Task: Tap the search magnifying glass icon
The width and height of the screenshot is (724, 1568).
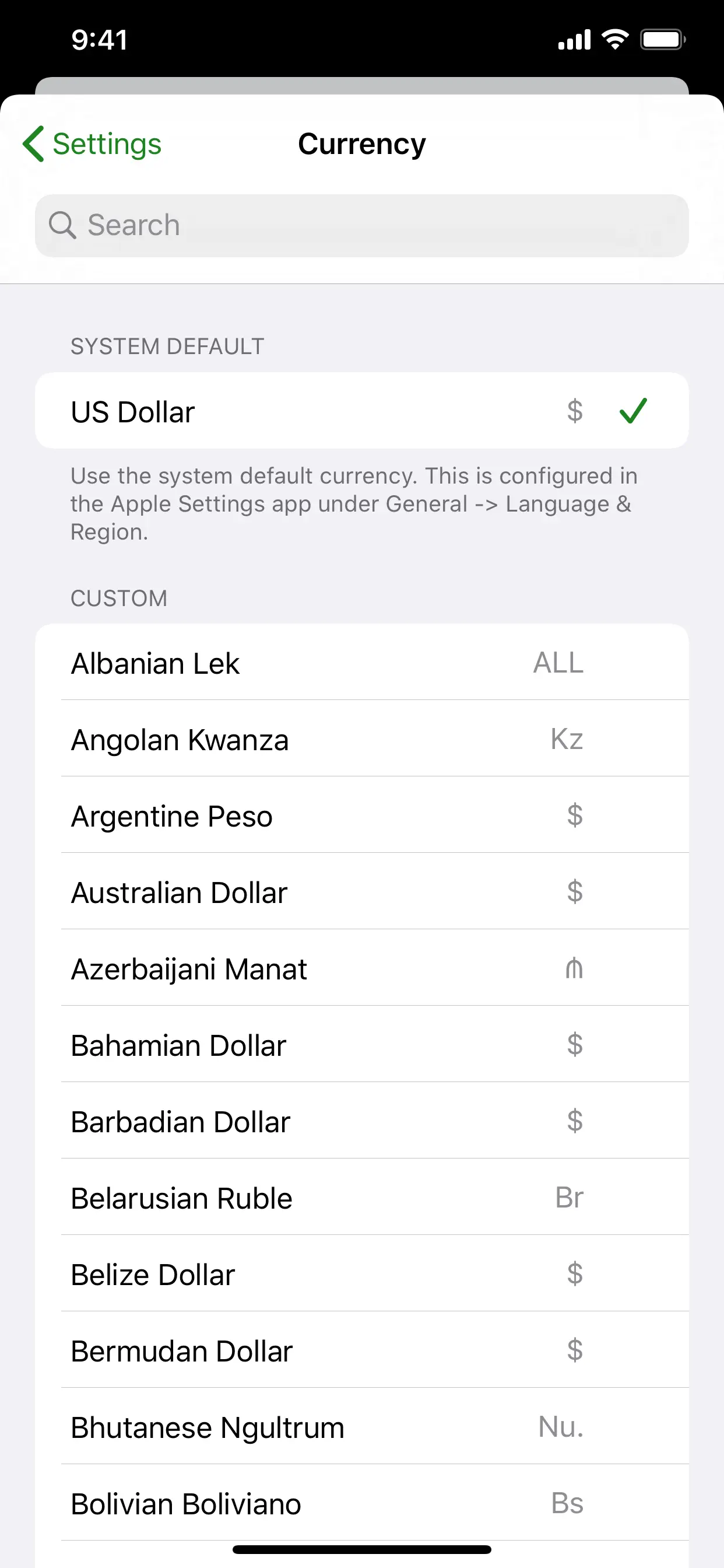Action: (x=62, y=225)
